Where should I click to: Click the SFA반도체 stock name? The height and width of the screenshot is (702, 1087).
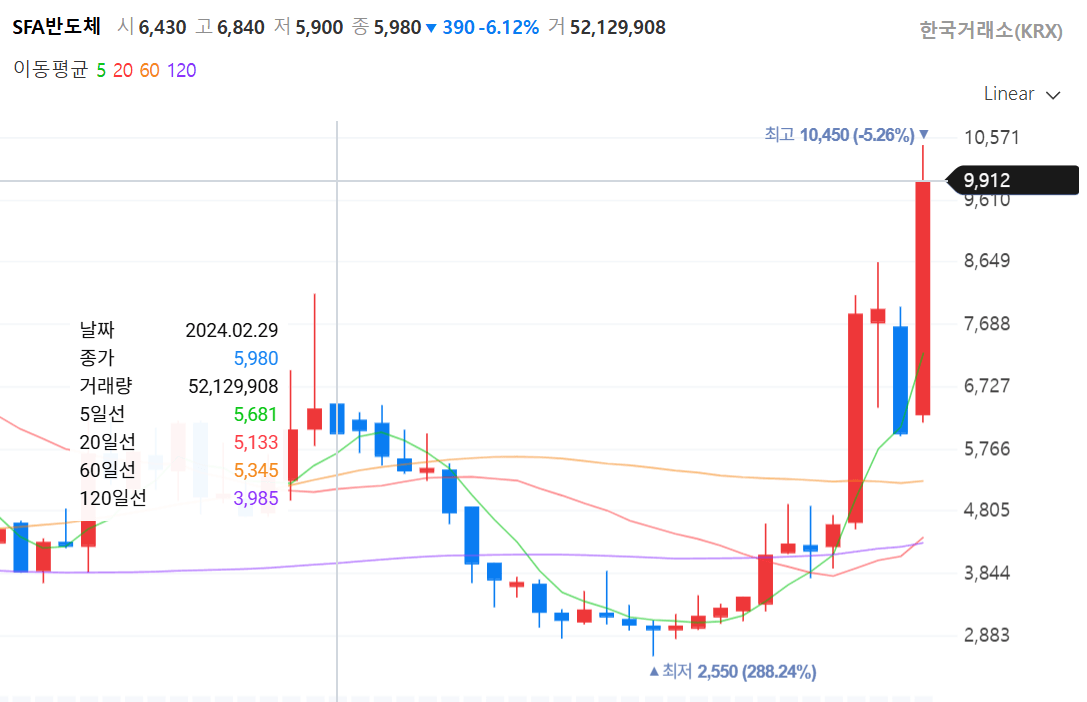(57, 27)
